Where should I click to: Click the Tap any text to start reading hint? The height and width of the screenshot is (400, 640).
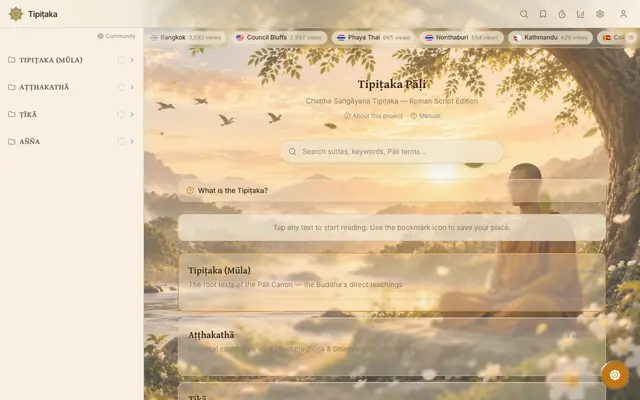(x=392, y=227)
